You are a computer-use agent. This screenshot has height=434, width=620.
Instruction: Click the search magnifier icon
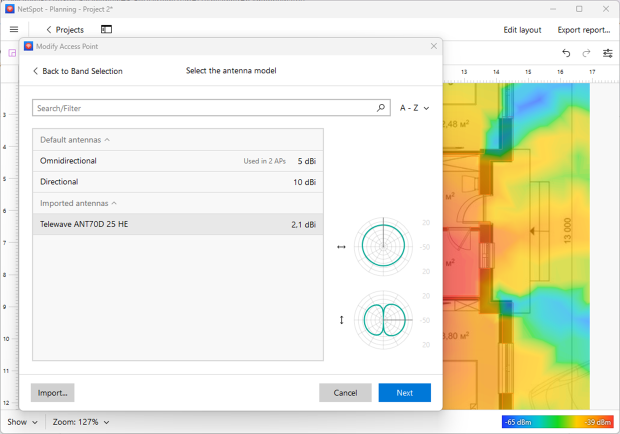click(381, 108)
